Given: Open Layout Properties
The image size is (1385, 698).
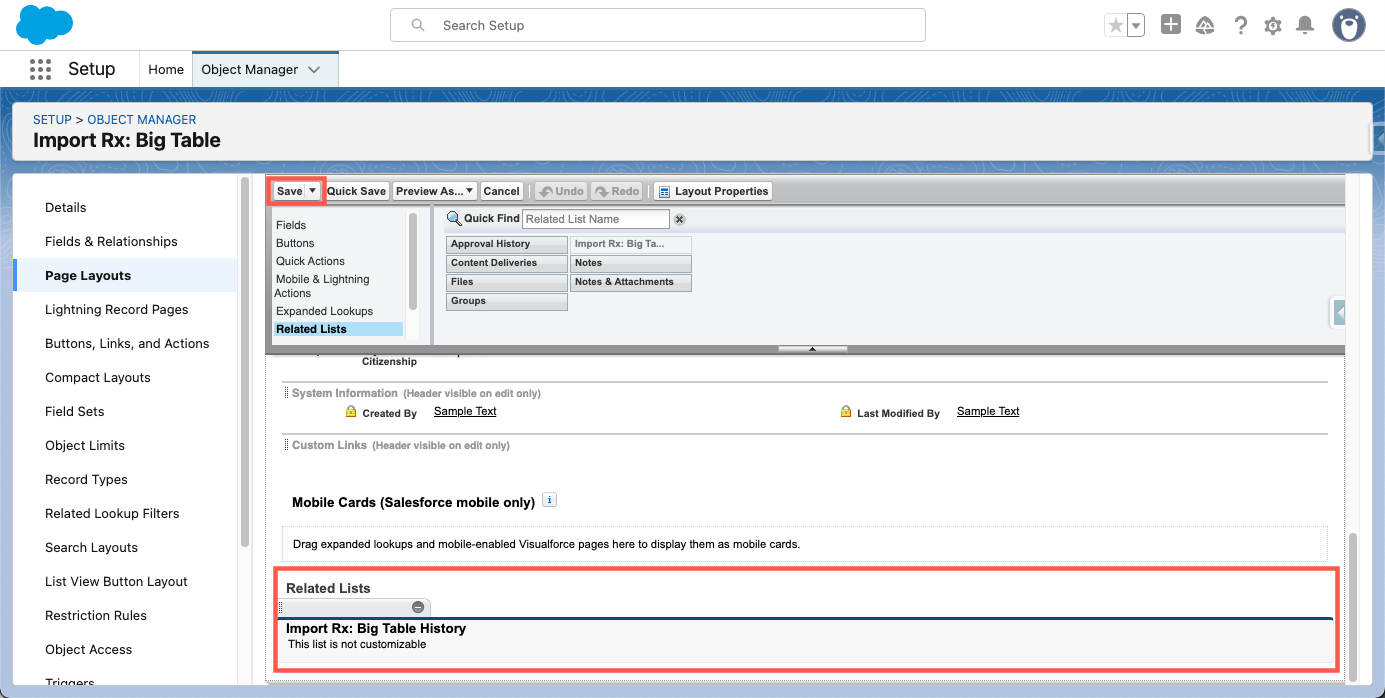Looking at the screenshot, I should coord(713,191).
